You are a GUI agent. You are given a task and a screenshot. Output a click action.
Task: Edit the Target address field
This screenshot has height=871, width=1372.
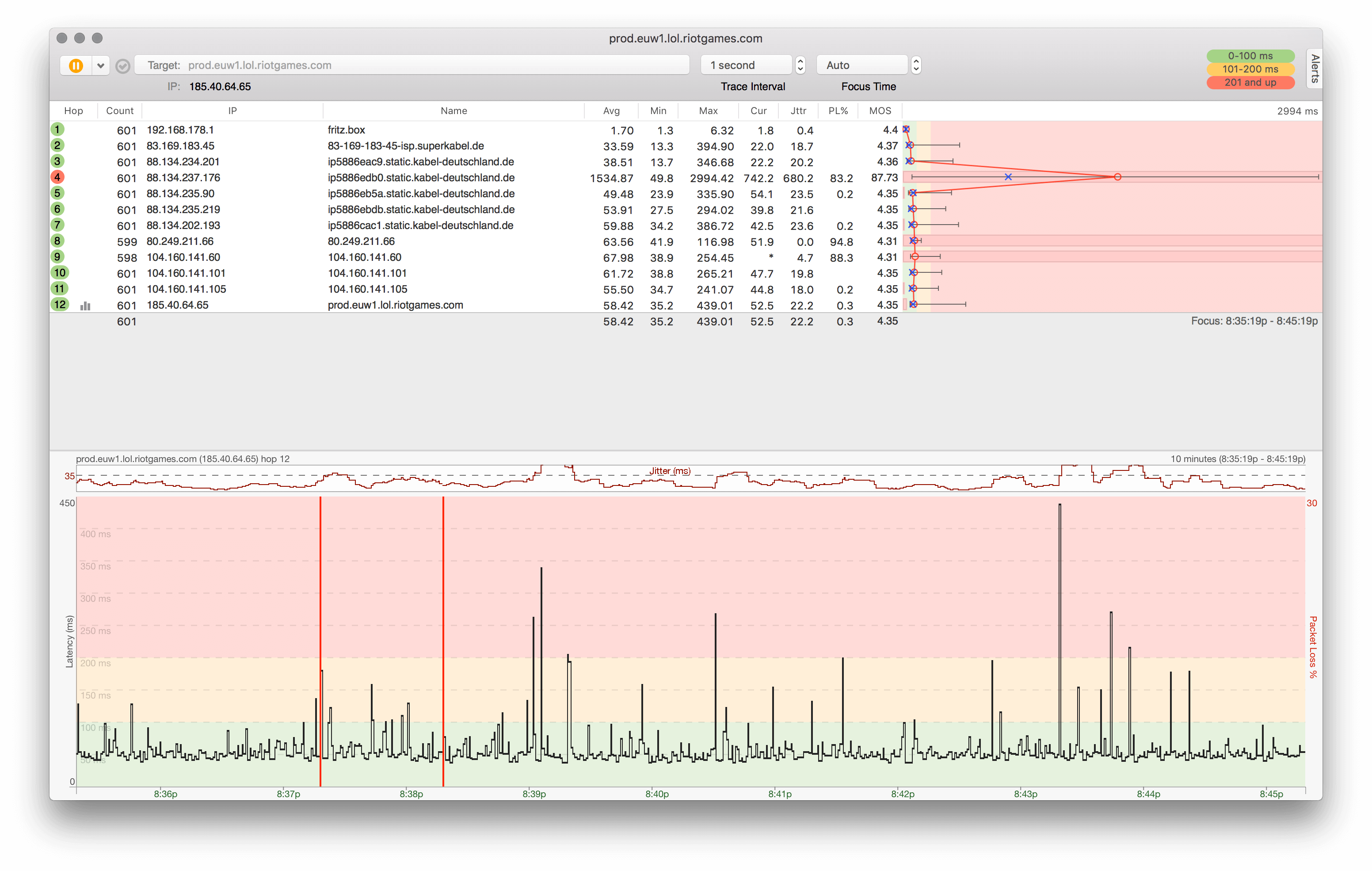point(412,65)
